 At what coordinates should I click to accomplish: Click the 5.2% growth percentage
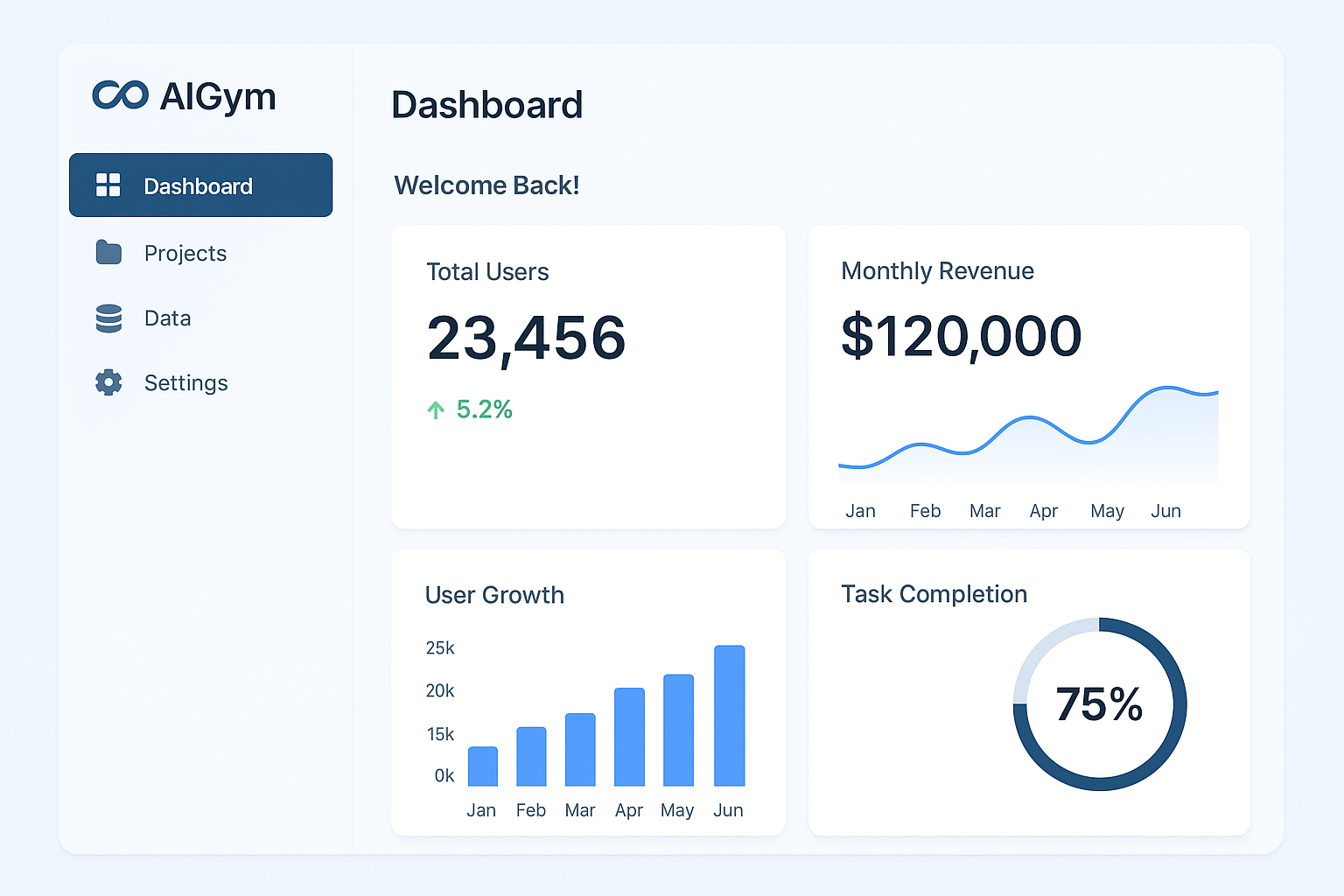[x=484, y=409]
